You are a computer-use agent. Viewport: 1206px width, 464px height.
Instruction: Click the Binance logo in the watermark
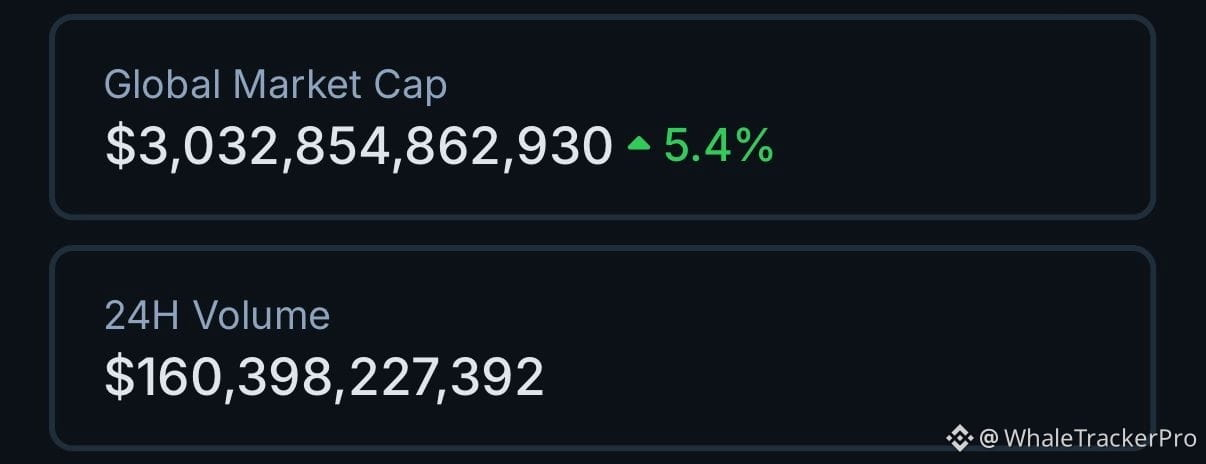pos(960,437)
